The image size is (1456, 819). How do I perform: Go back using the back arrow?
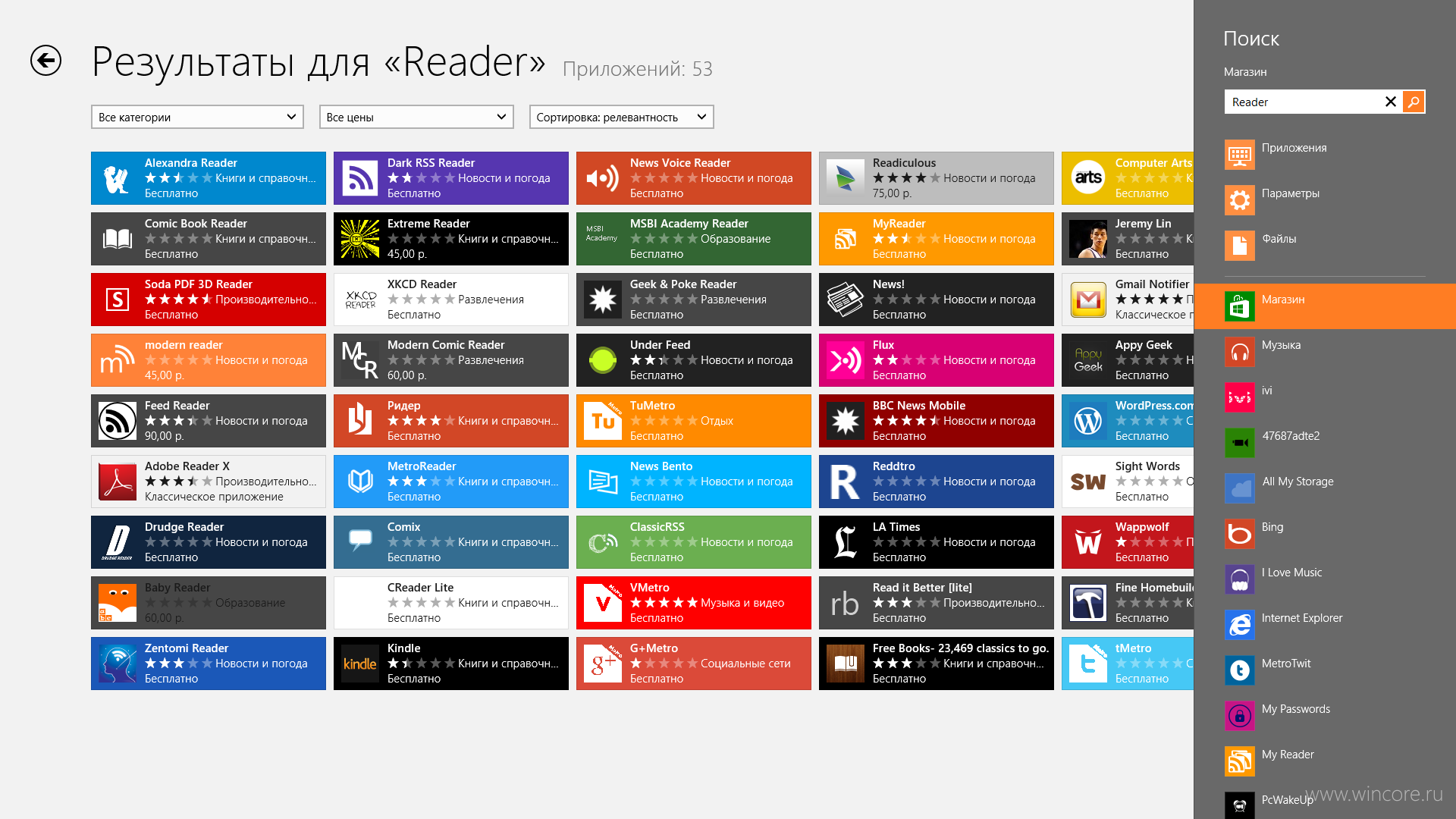(x=45, y=61)
